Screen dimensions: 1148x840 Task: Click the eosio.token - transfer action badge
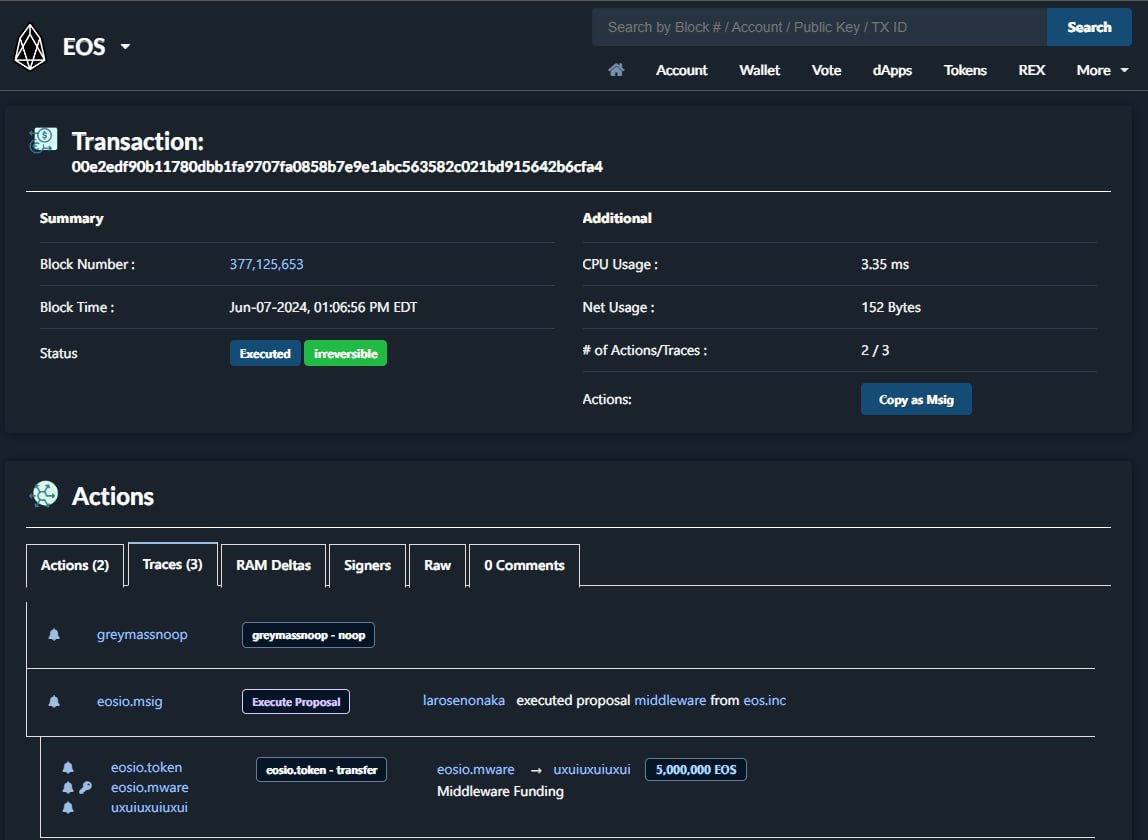coord(321,770)
